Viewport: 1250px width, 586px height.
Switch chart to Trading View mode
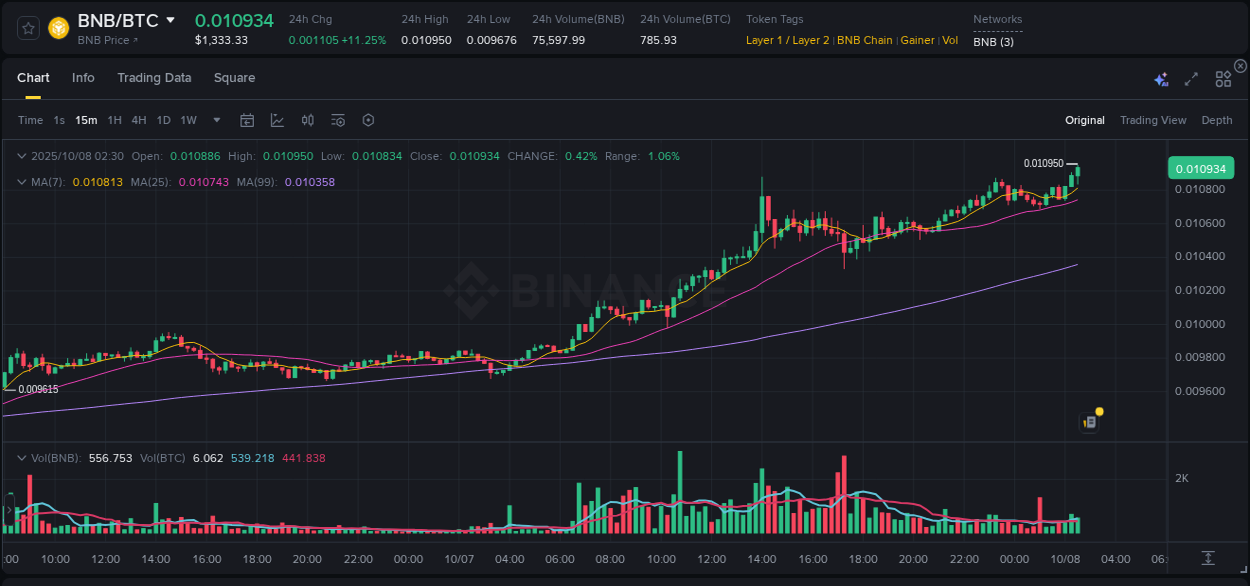point(1153,120)
